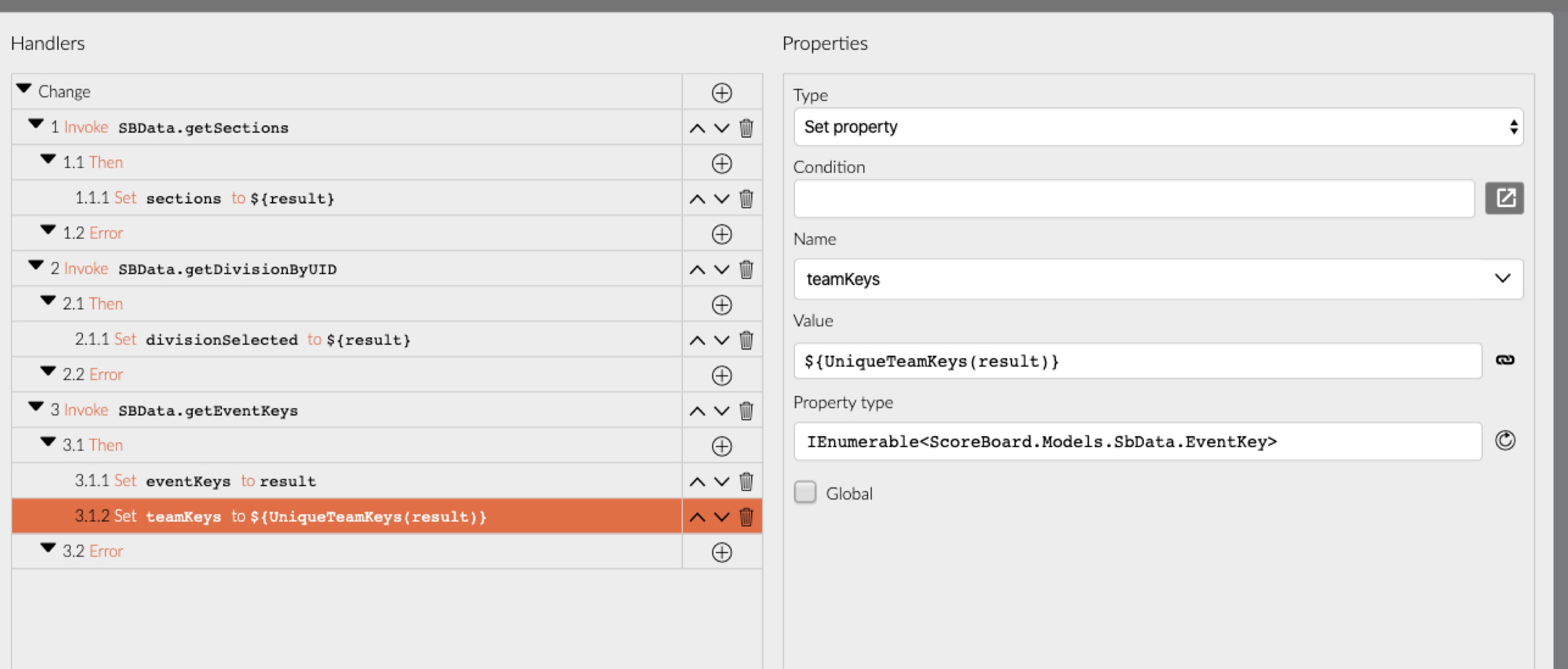The width and height of the screenshot is (1568, 669).
Task: Delete the SBData.getEventKeys invoke step
Action: (x=746, y=410)
